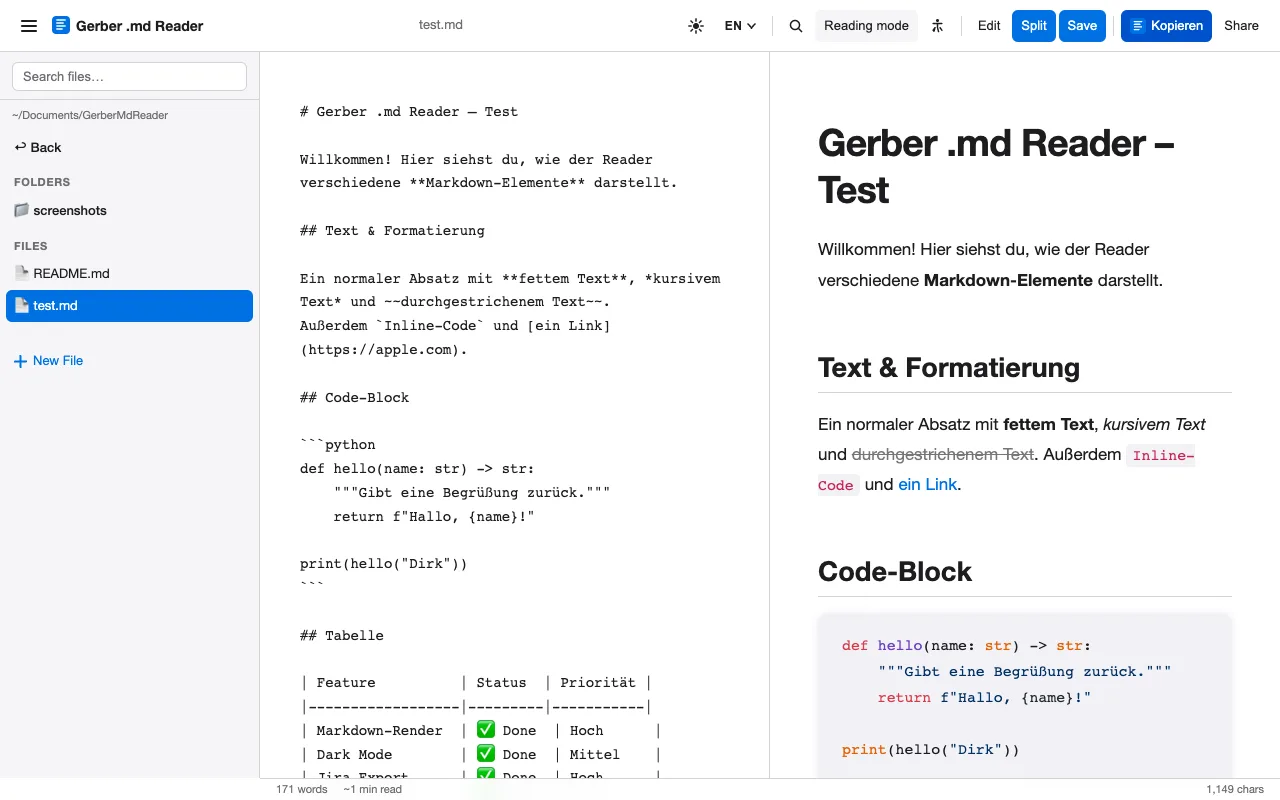Click the screenshots folder icon
This screenshot has width=1280, height=800.
click(22, 210)
